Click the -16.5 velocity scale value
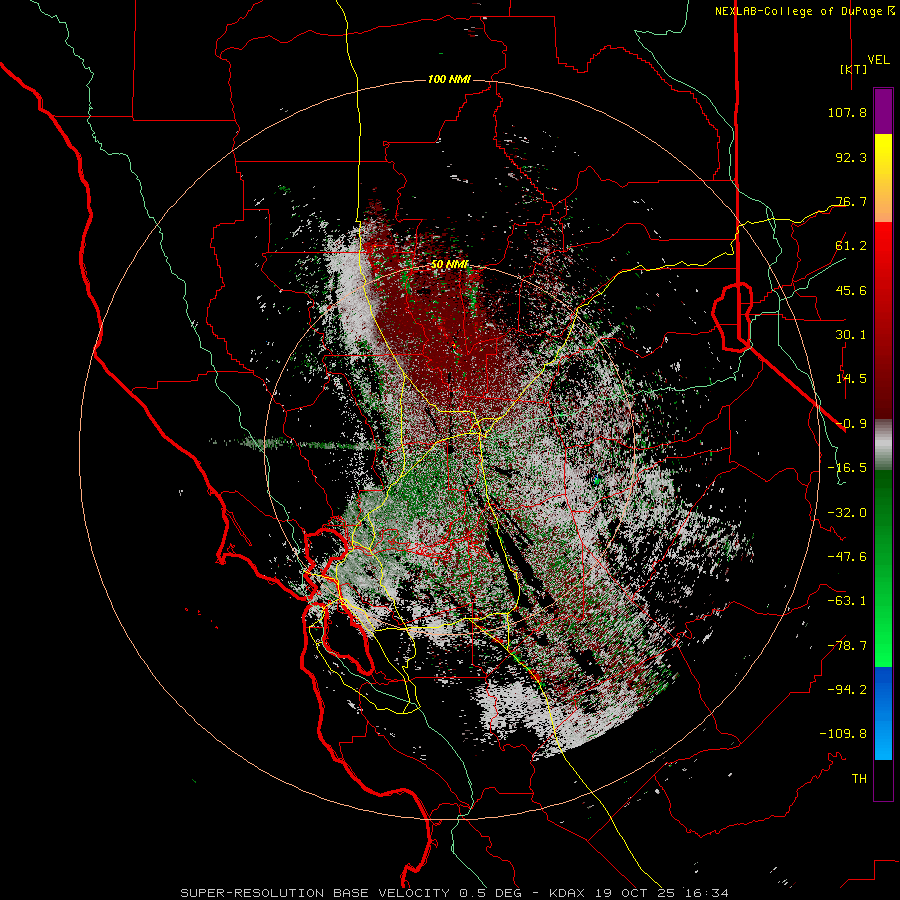 click(x=847, y=468)
